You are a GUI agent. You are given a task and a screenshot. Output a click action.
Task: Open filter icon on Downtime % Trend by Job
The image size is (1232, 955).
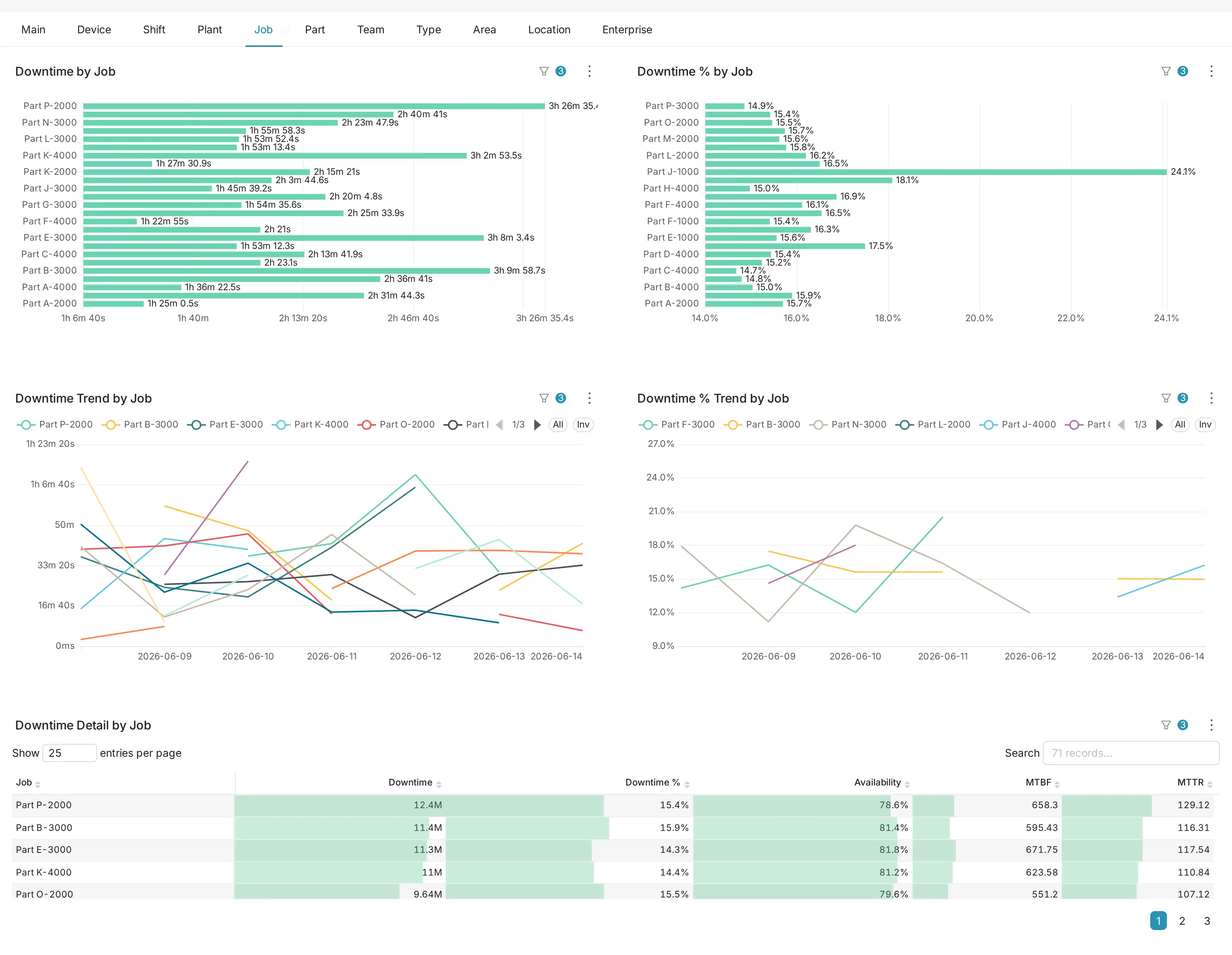[1166, 398]
